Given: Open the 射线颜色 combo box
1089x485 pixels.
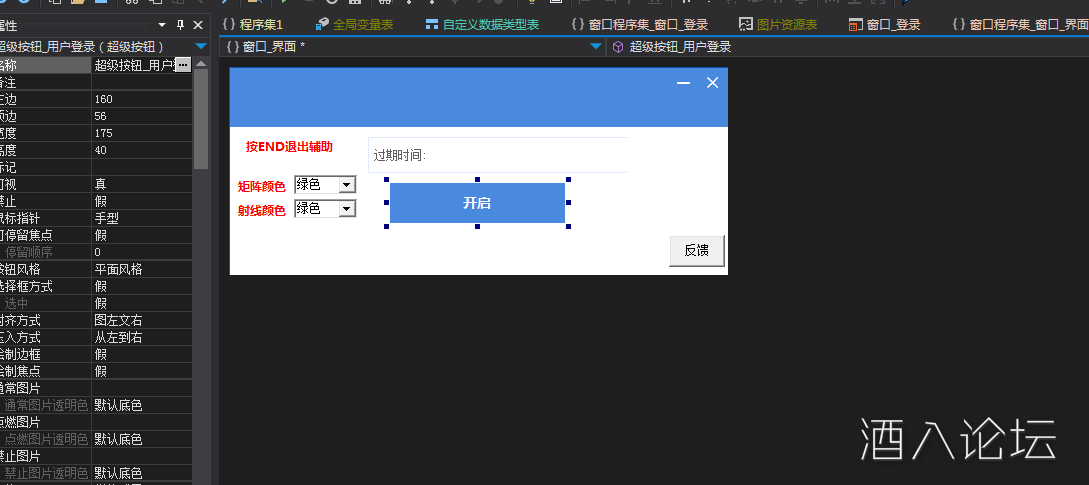Looking at the screenshot, I should [x=325, y=208].
